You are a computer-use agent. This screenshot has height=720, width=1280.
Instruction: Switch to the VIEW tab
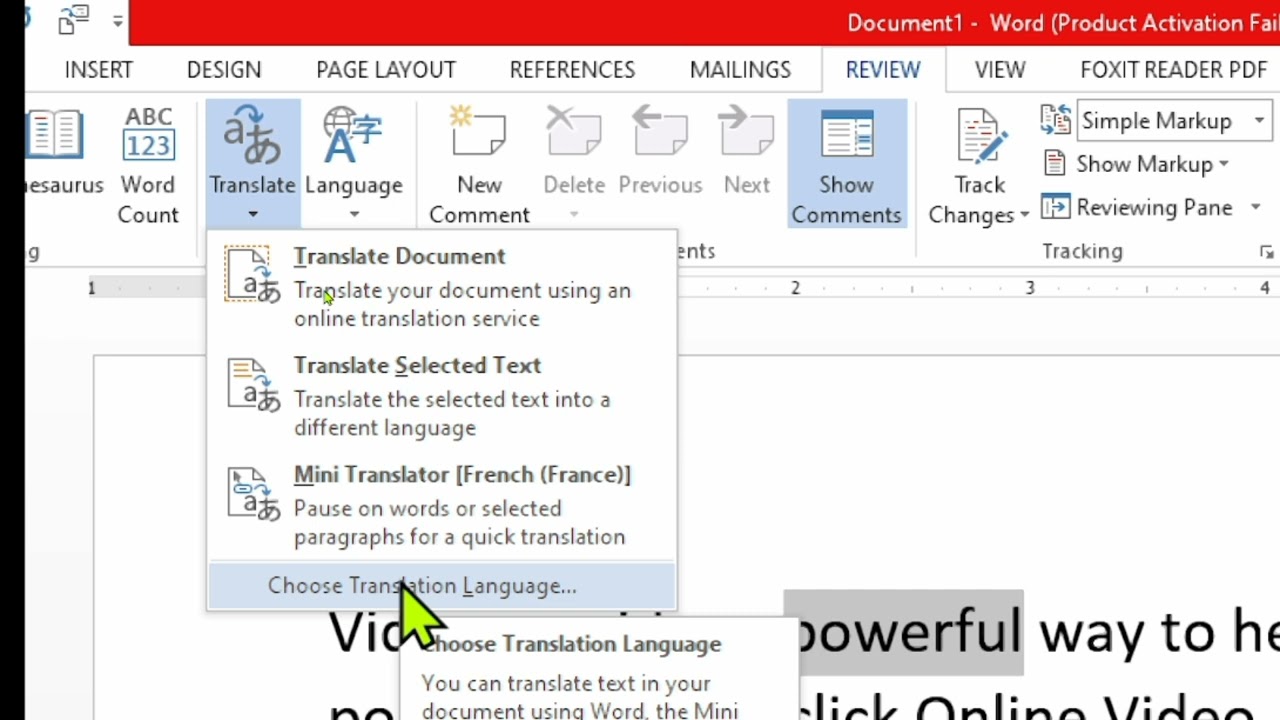[x=1000, y=70]
